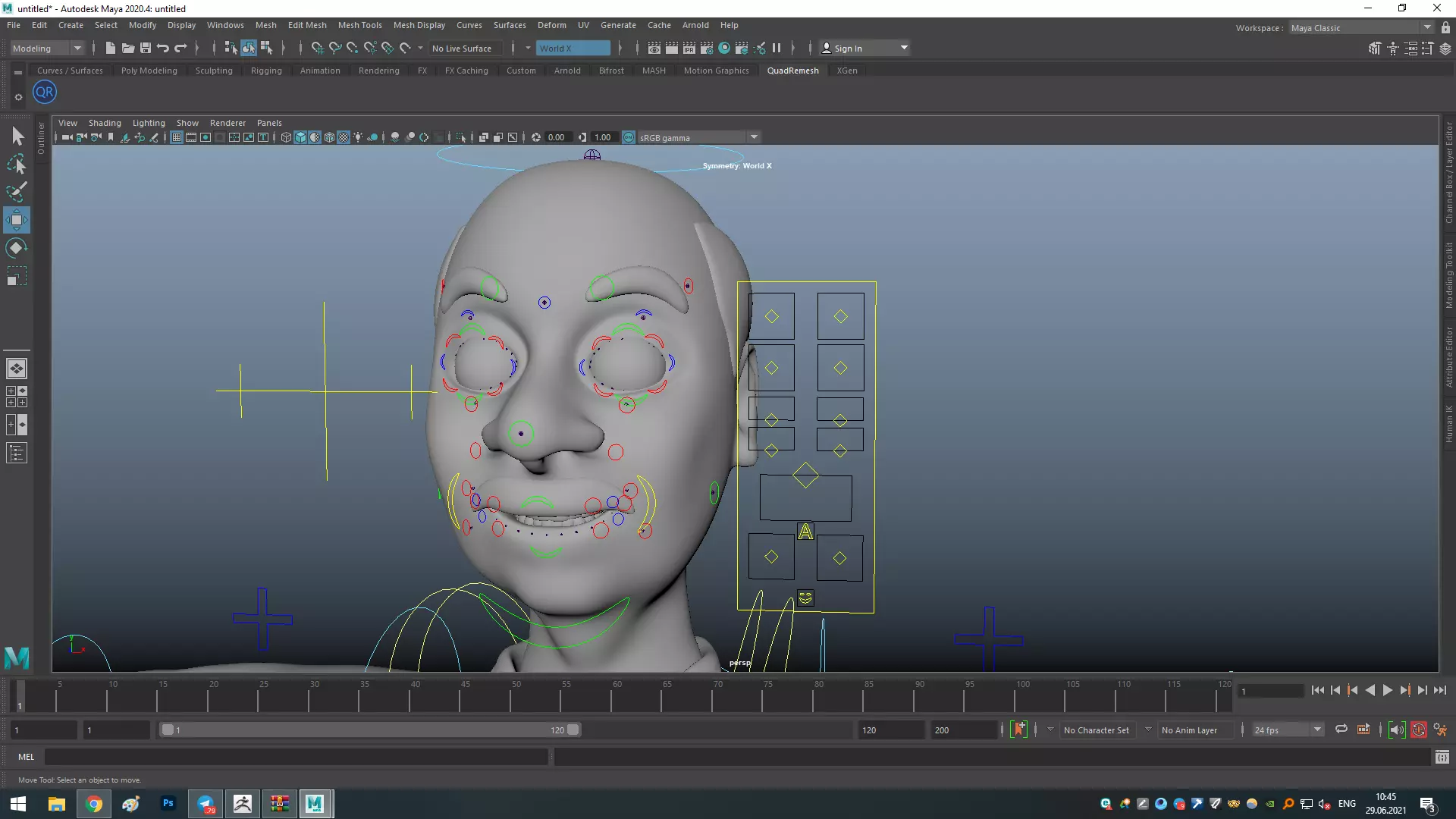Open the sRGB gamma view transform dropdown

(754, 137)
